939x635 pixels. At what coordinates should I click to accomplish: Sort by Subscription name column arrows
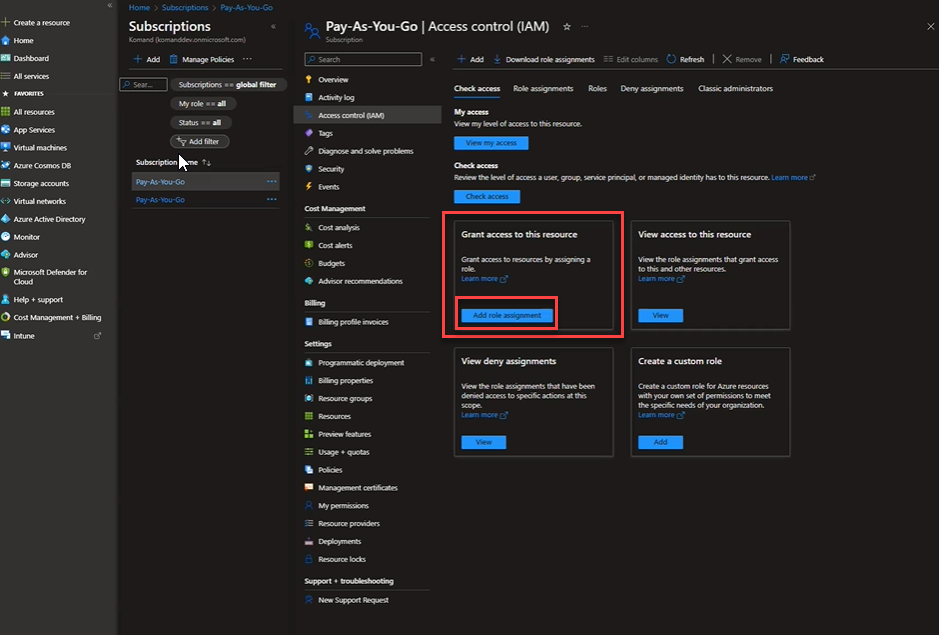pyautogui.click(x=207, y=162)
